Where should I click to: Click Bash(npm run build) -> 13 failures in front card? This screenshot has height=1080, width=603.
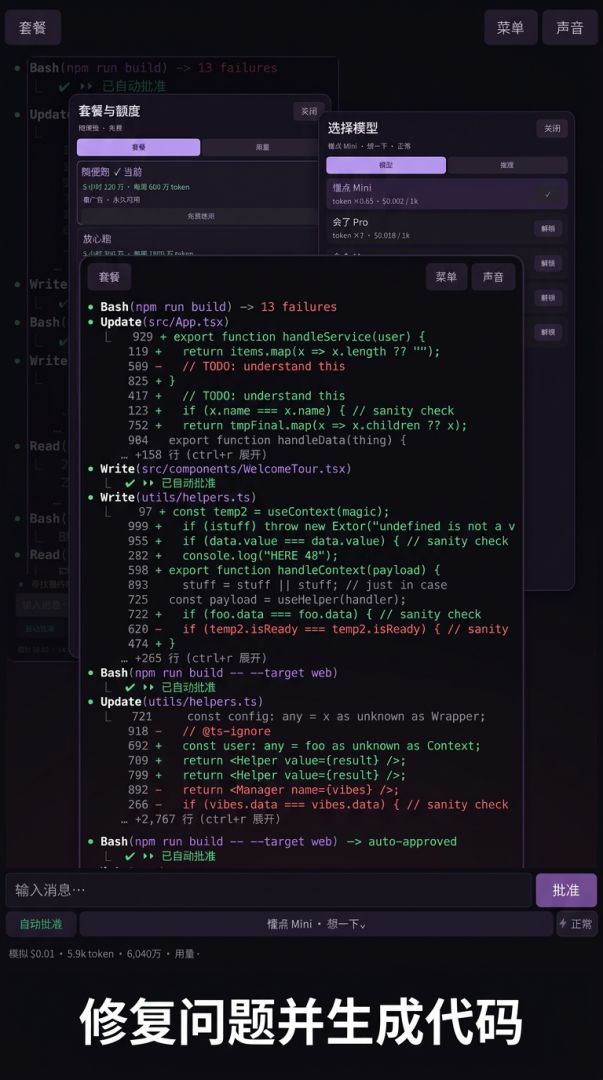pos(218,307)
